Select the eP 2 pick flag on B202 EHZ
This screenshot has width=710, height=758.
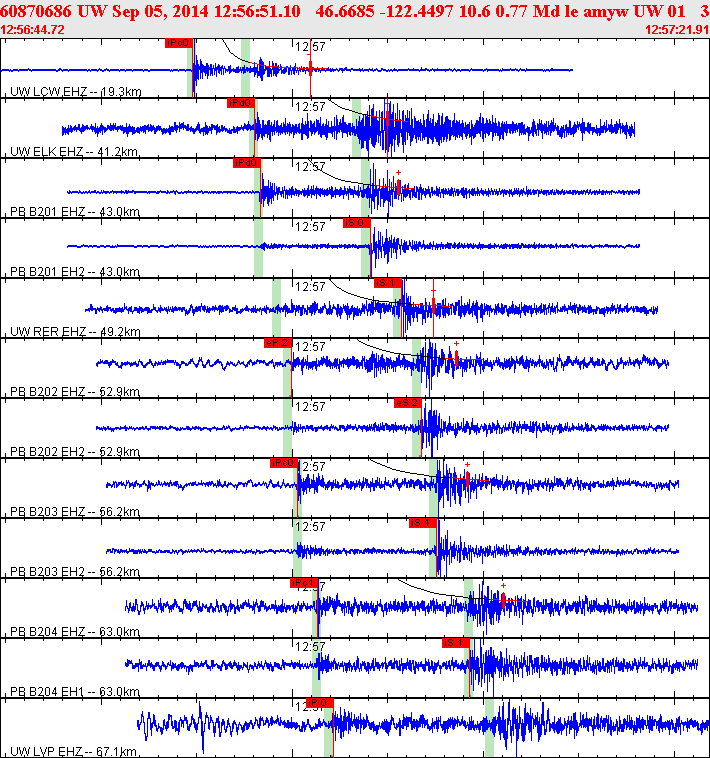(277, 343)
